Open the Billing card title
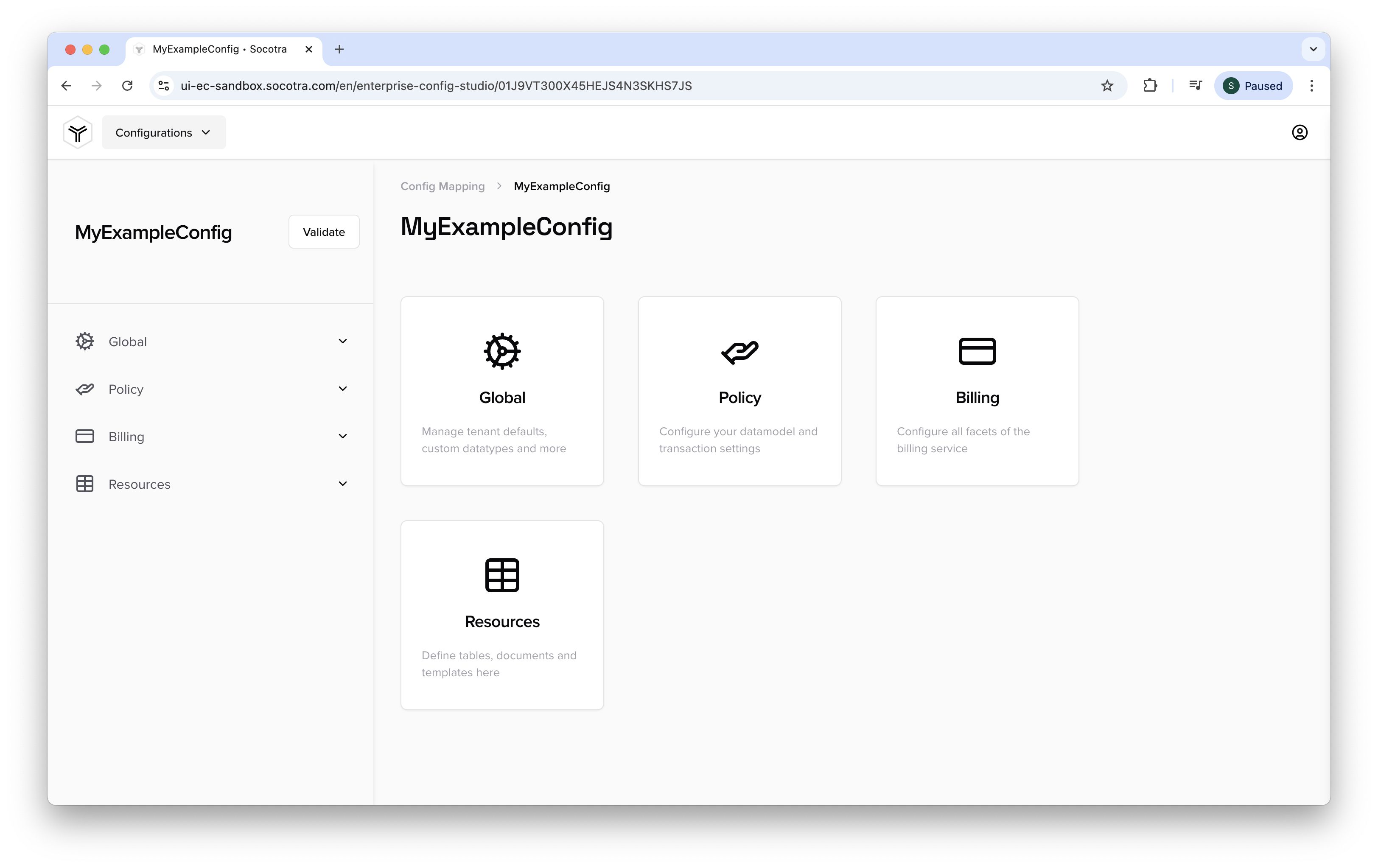Image resolution: width=1378 pixels, height=868 pixels. (977, 398)
